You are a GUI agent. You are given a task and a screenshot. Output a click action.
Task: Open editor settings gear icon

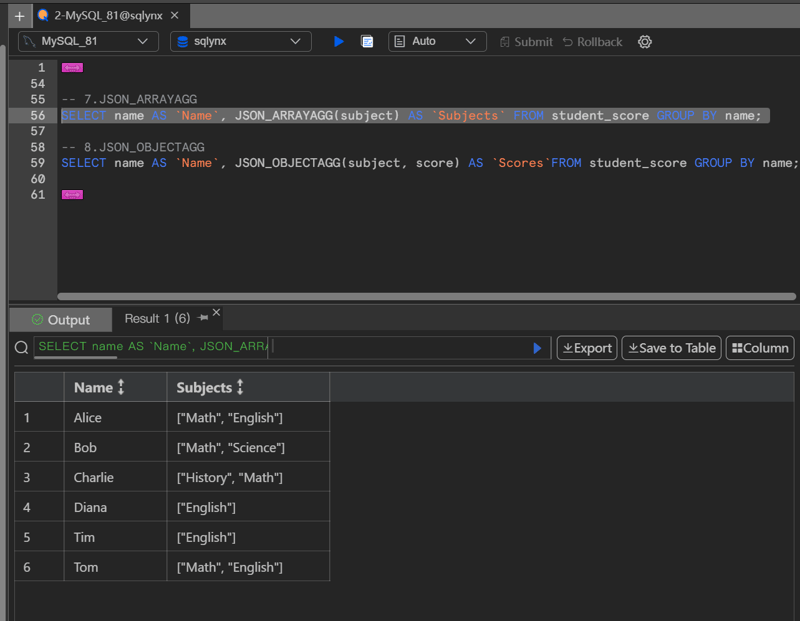click(645, 42)
